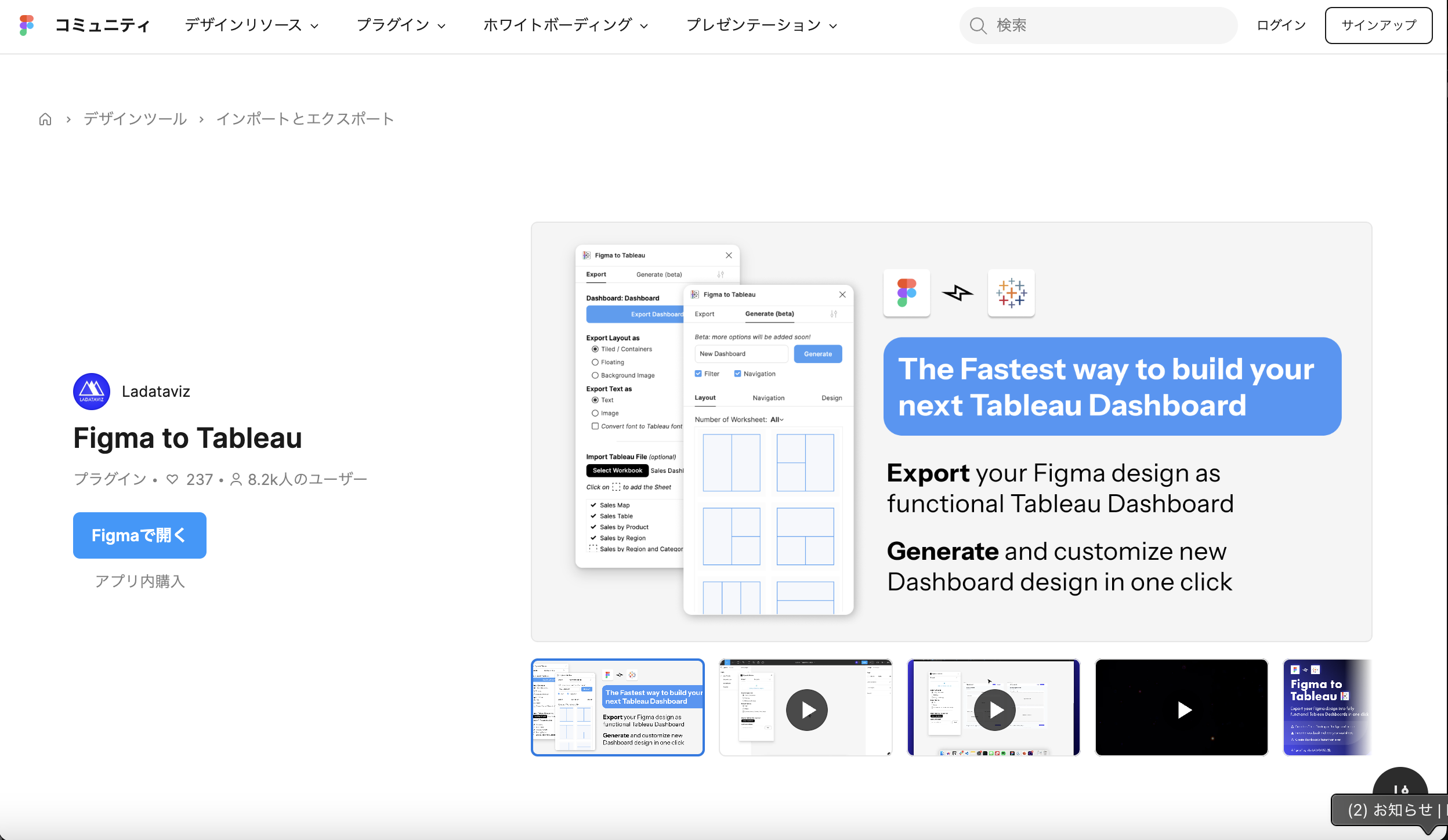Expand the プレゼンテーション menu

point(762,26)
